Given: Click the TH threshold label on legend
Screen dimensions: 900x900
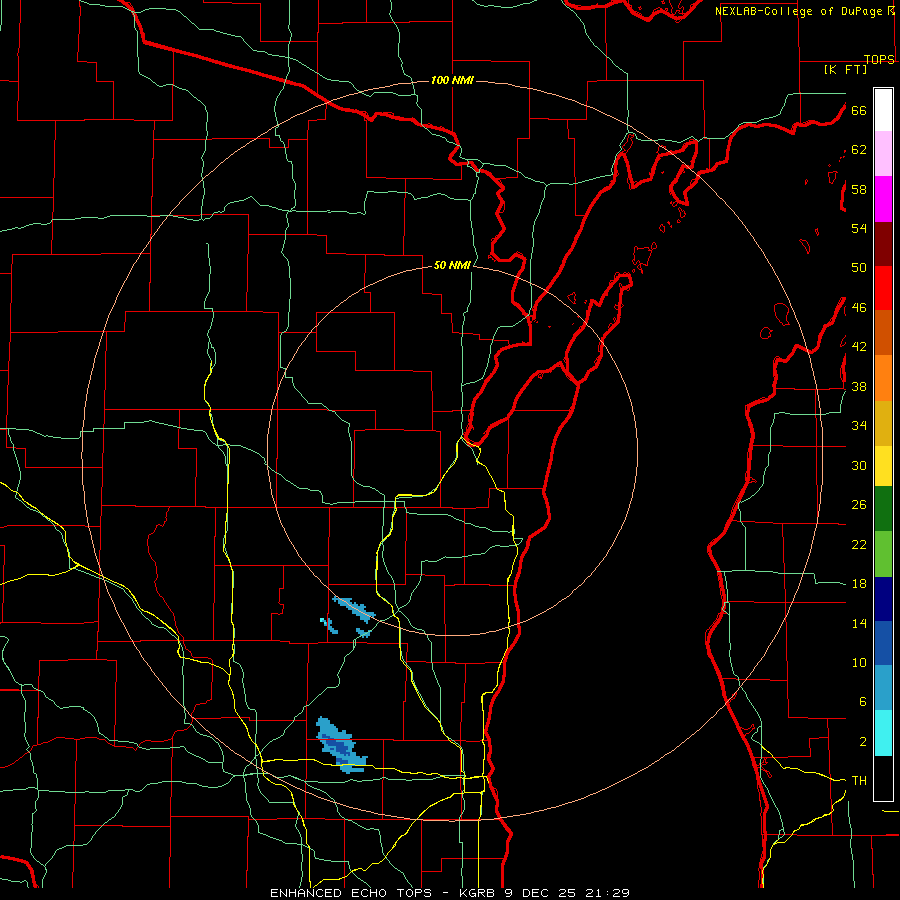Looking at the screenshot, I should (859, 781).
